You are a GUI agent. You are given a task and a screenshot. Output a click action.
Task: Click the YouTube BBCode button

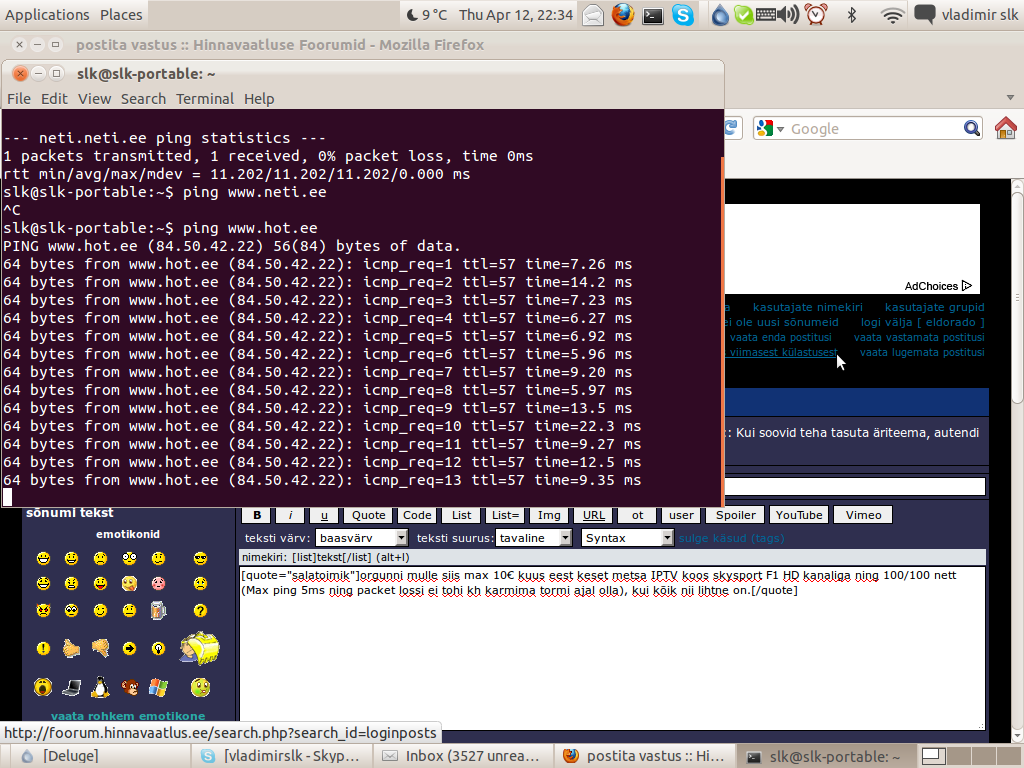click(x=799, y=515)
